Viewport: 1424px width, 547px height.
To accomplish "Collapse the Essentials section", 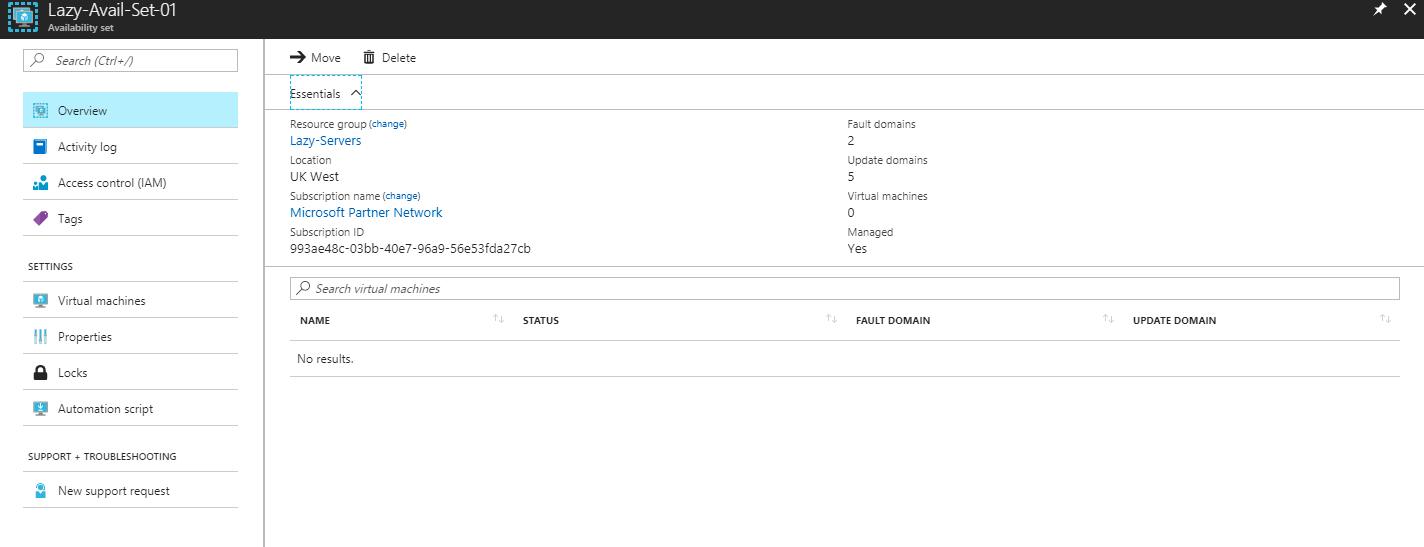I will (x=356, y=93).
